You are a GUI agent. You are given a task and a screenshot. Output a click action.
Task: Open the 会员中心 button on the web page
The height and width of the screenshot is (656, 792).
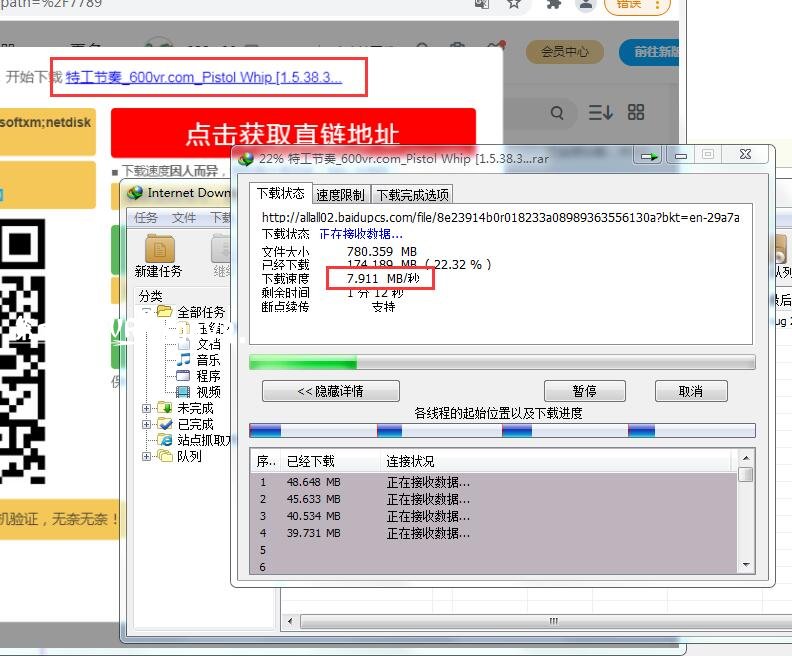pos(565,52)
